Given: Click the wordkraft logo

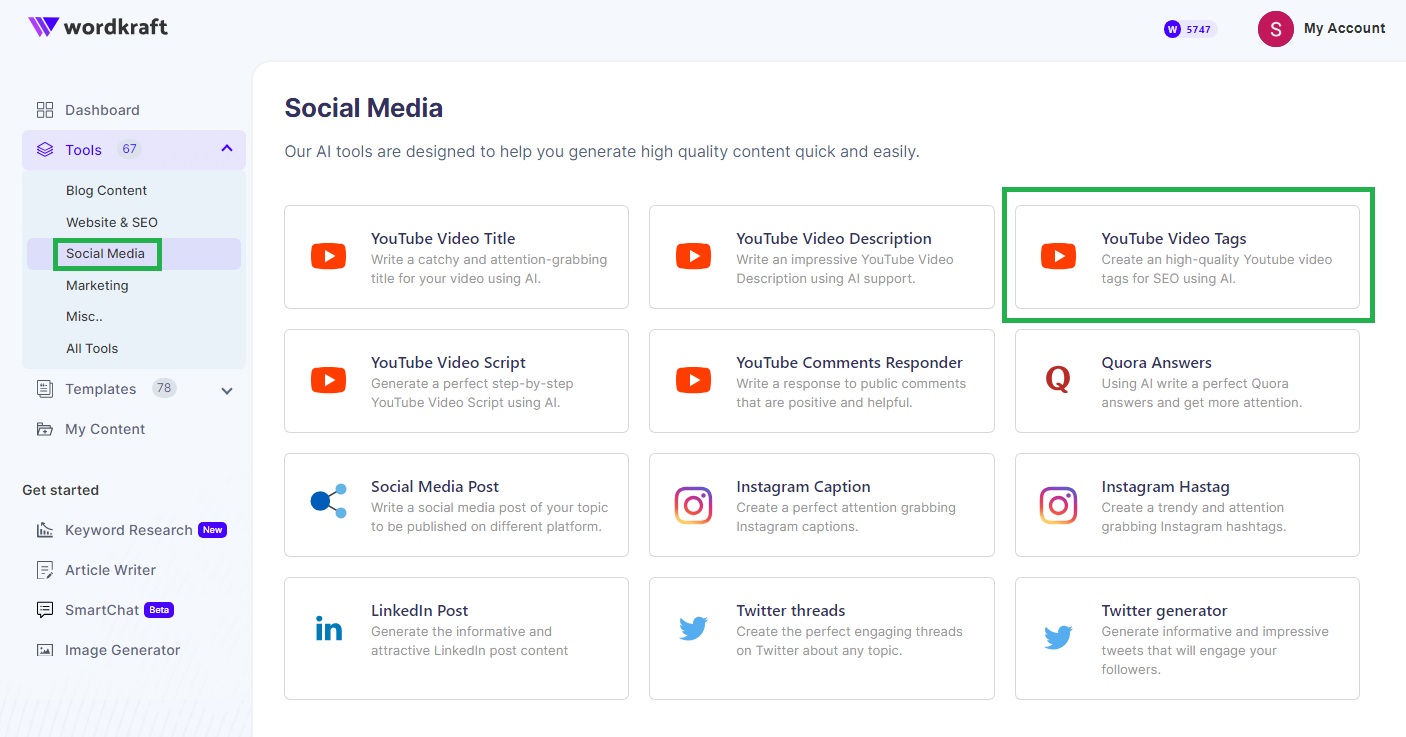Looking at the screenshot, I should coord(97,28).
